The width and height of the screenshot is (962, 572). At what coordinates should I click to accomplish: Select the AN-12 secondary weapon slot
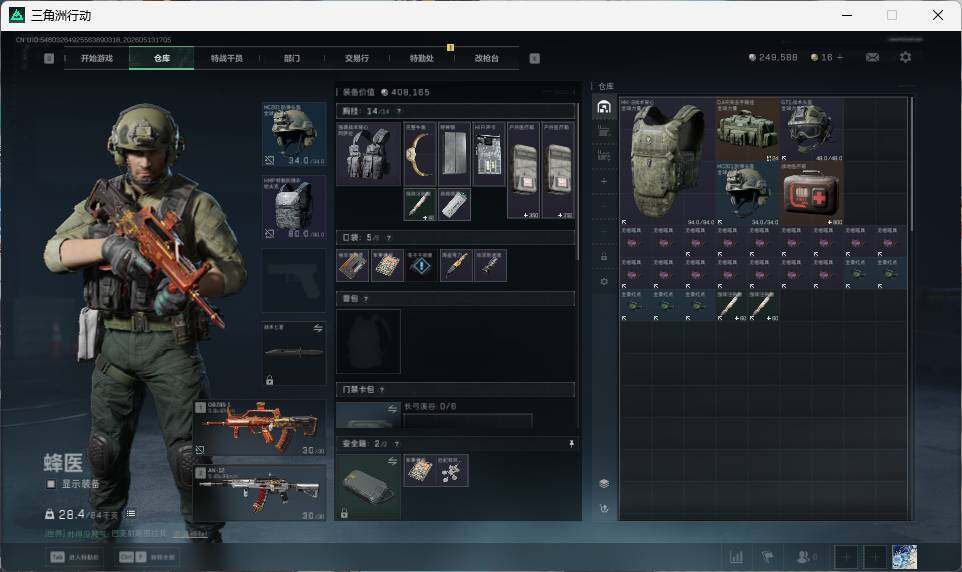point(260,493)
